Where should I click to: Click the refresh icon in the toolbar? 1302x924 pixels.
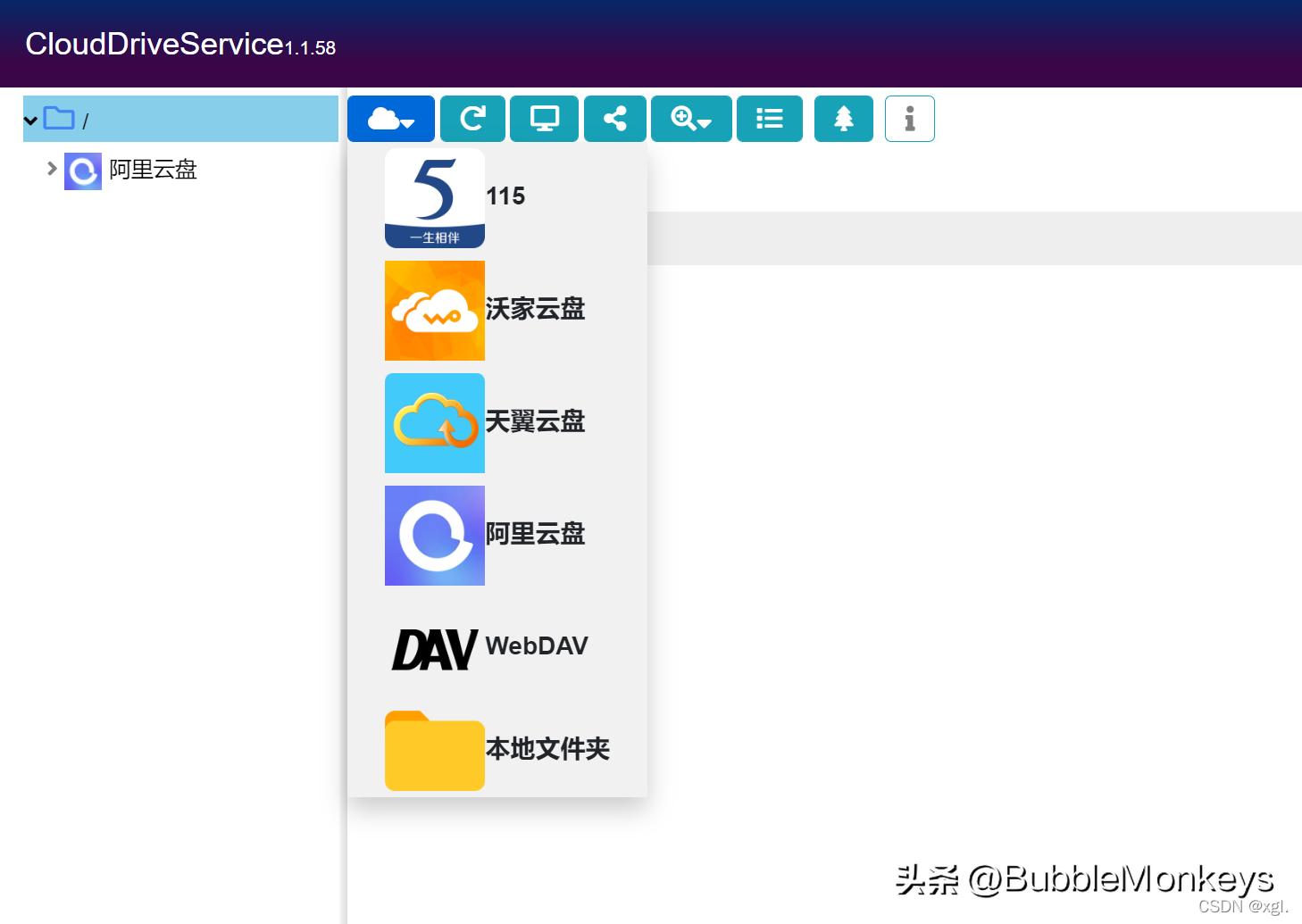pos(472,118)
